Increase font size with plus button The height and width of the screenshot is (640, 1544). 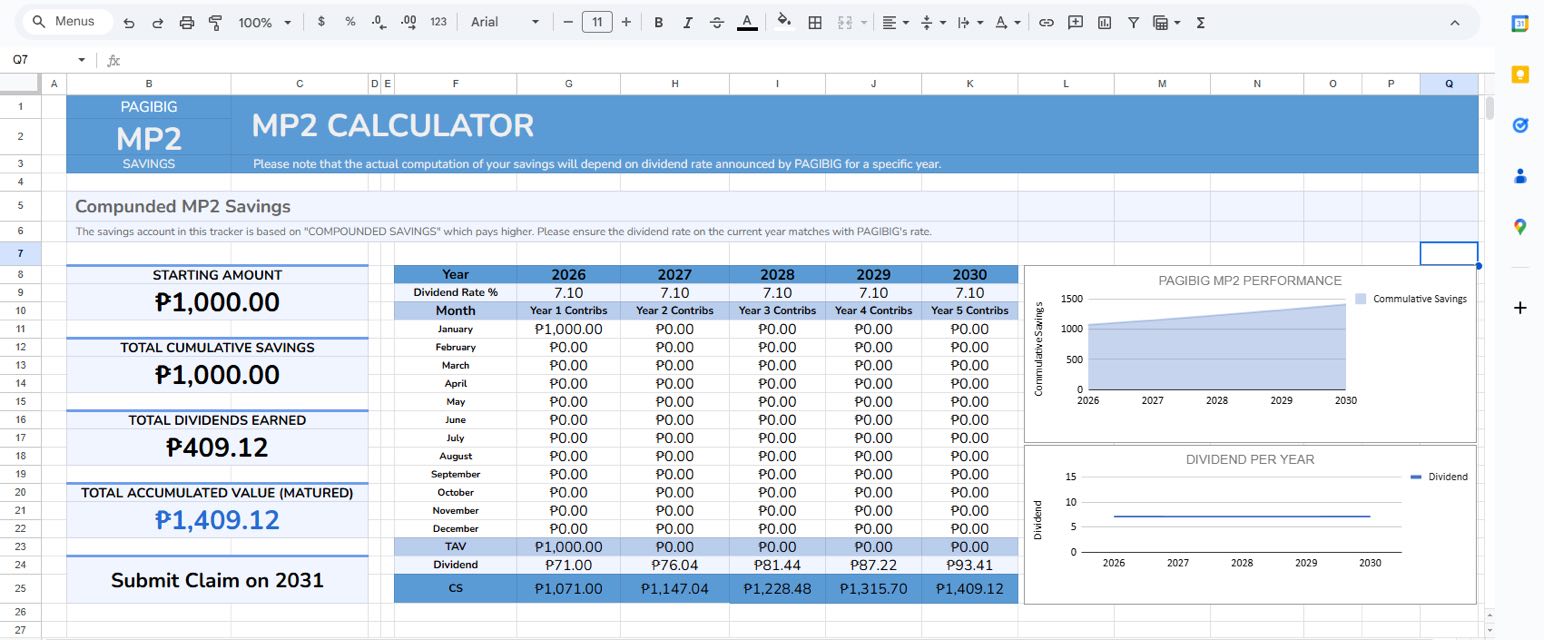[626, 22]
